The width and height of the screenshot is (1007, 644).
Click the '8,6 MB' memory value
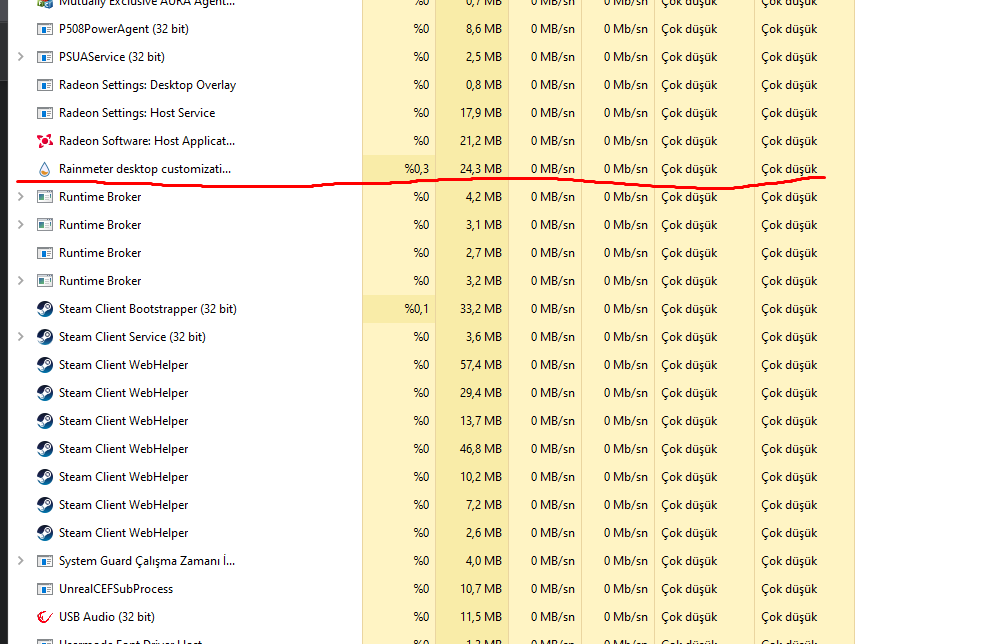pos(484,29)
